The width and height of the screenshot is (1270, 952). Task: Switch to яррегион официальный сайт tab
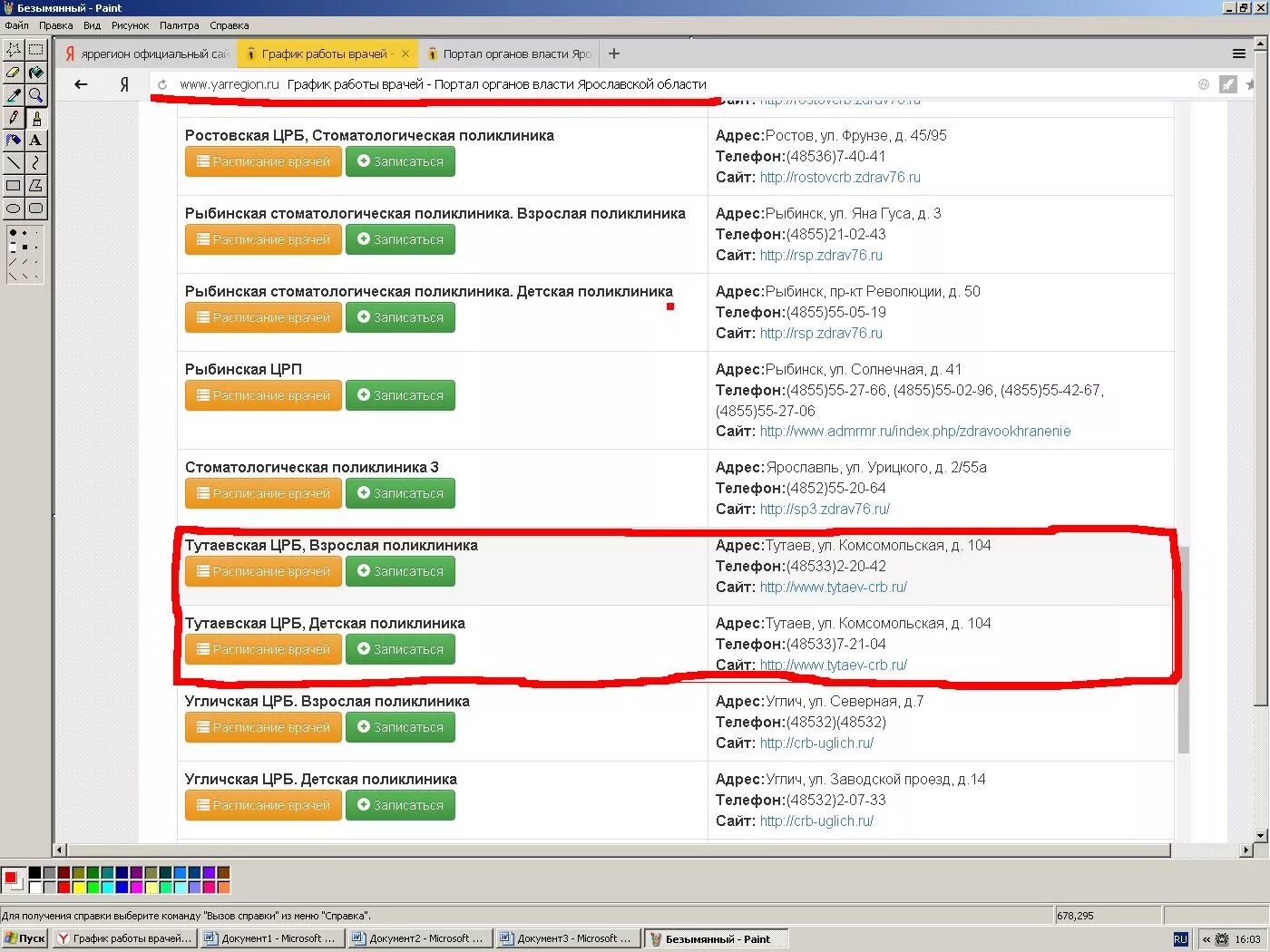click(x=148, y=53)
